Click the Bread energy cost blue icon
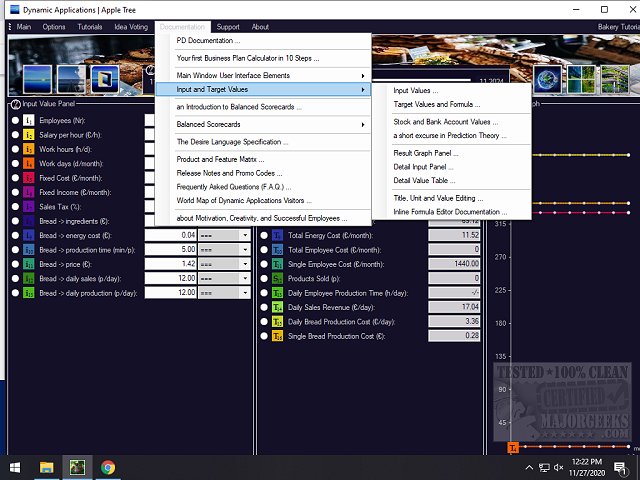The height and width of the screenshot is (480, 640). tap(29, 235)
